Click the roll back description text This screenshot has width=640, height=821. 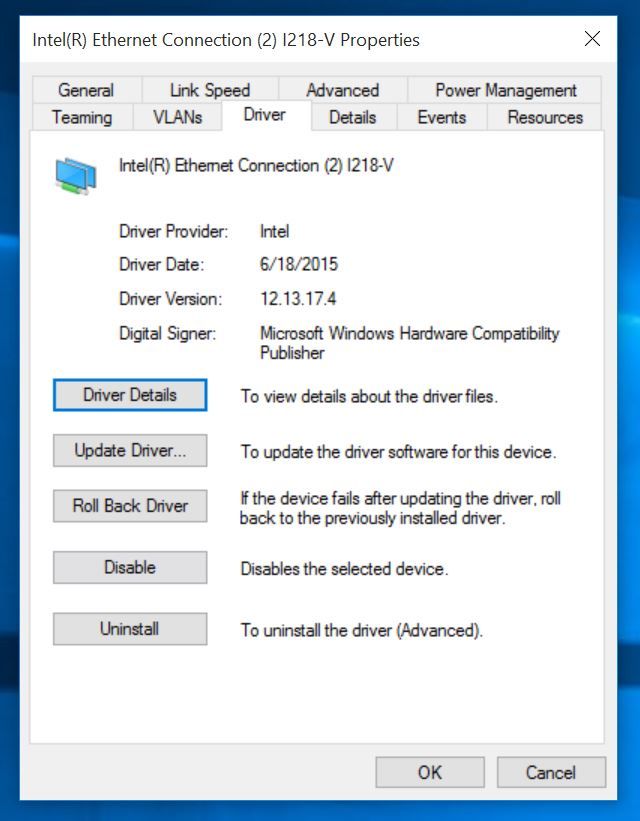(x=400, y=508)
